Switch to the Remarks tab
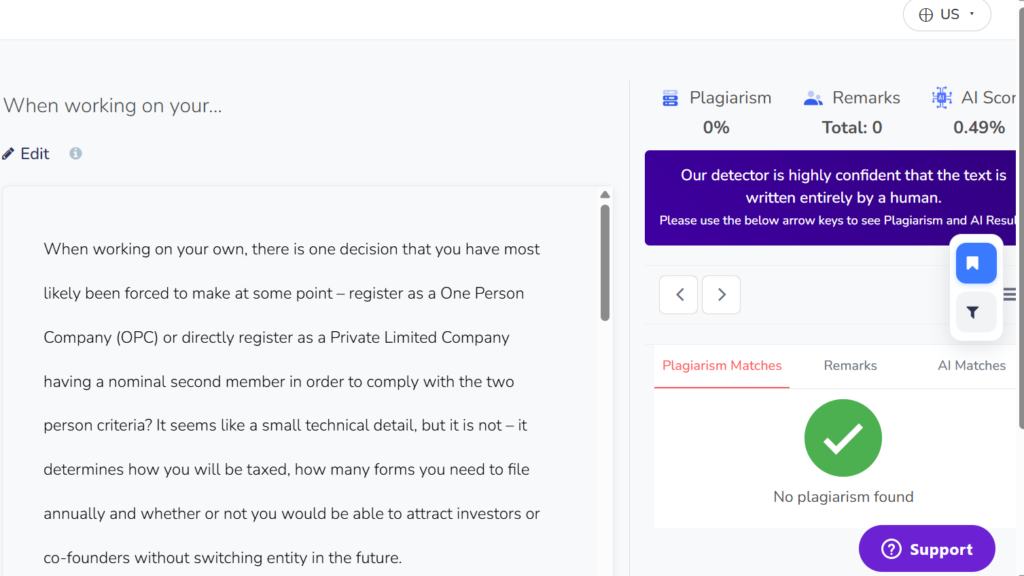This screenshot has width=1024, height=576. click(x=850, y=366)
